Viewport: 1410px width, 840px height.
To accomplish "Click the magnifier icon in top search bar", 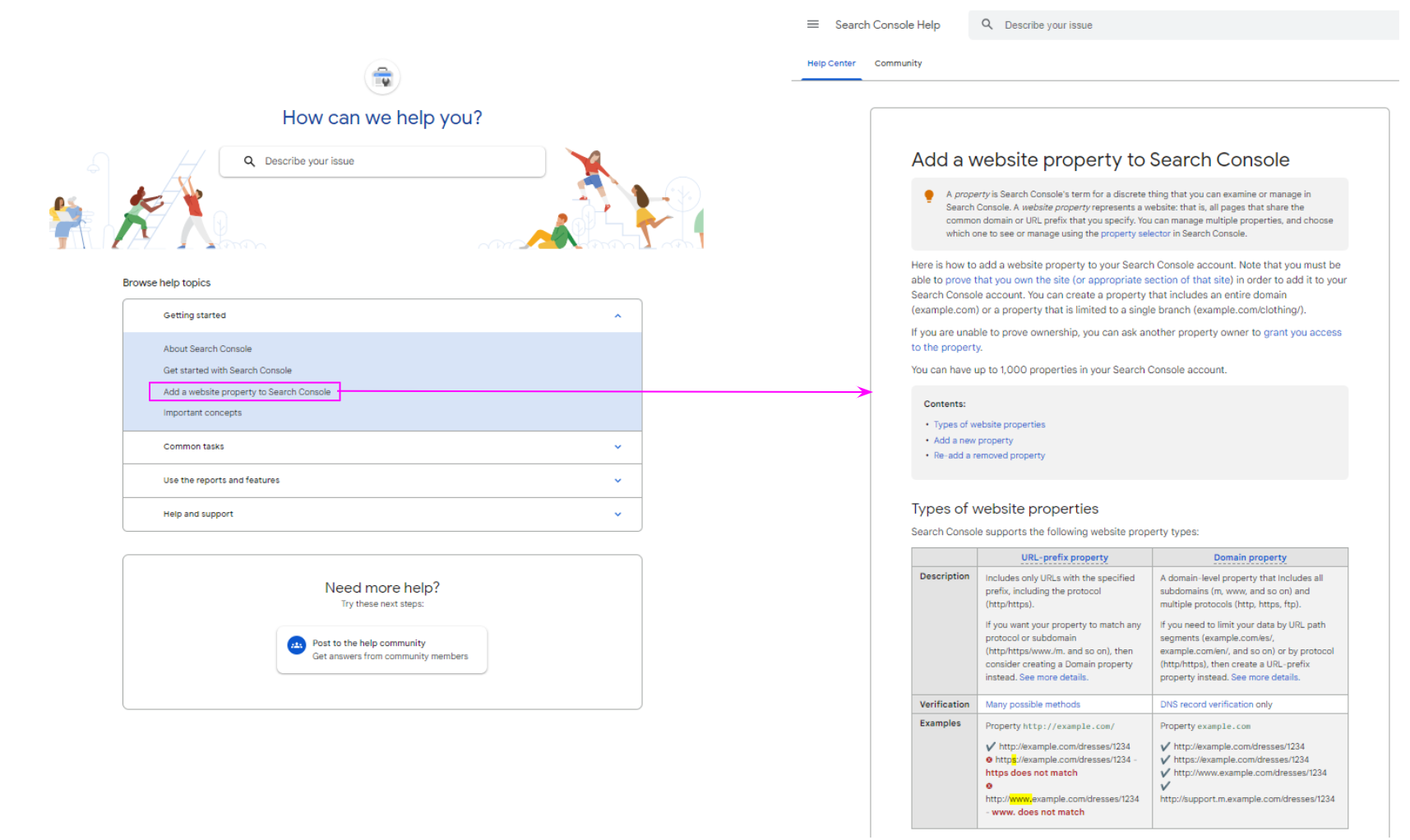I will pyautogui.click(x=987, y=25).
